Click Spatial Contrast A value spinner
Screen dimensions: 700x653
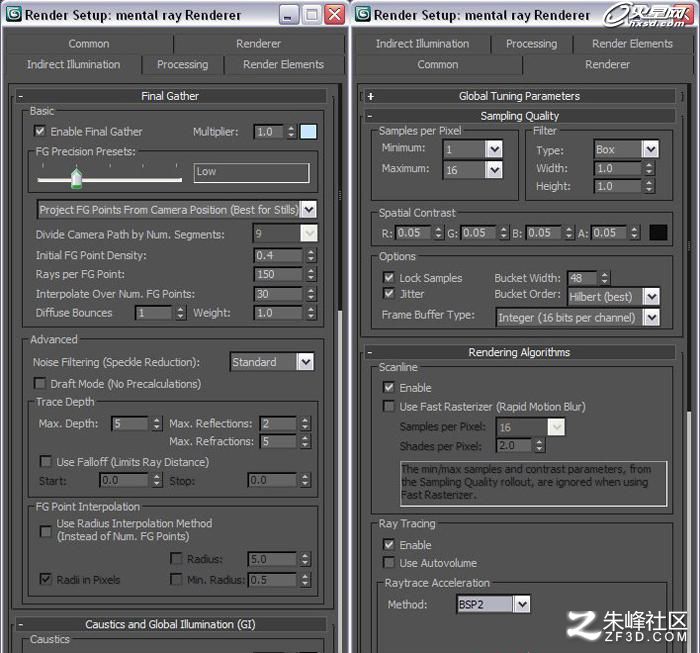634,233
